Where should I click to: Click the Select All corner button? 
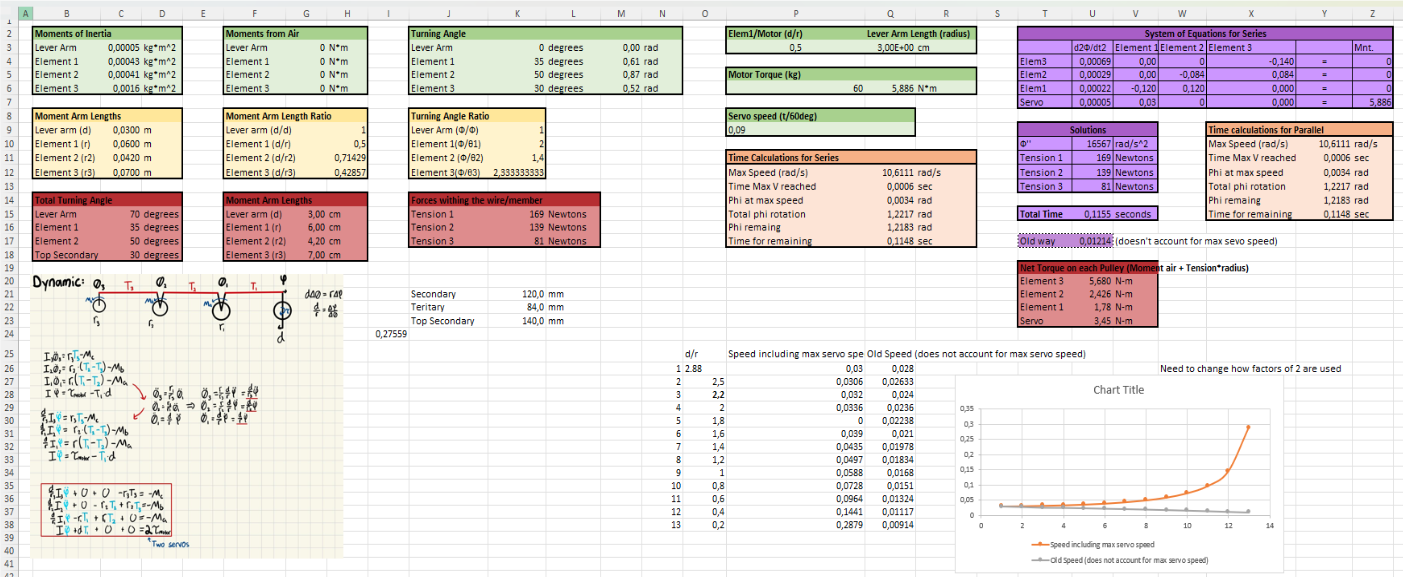[x=11, y=14]
